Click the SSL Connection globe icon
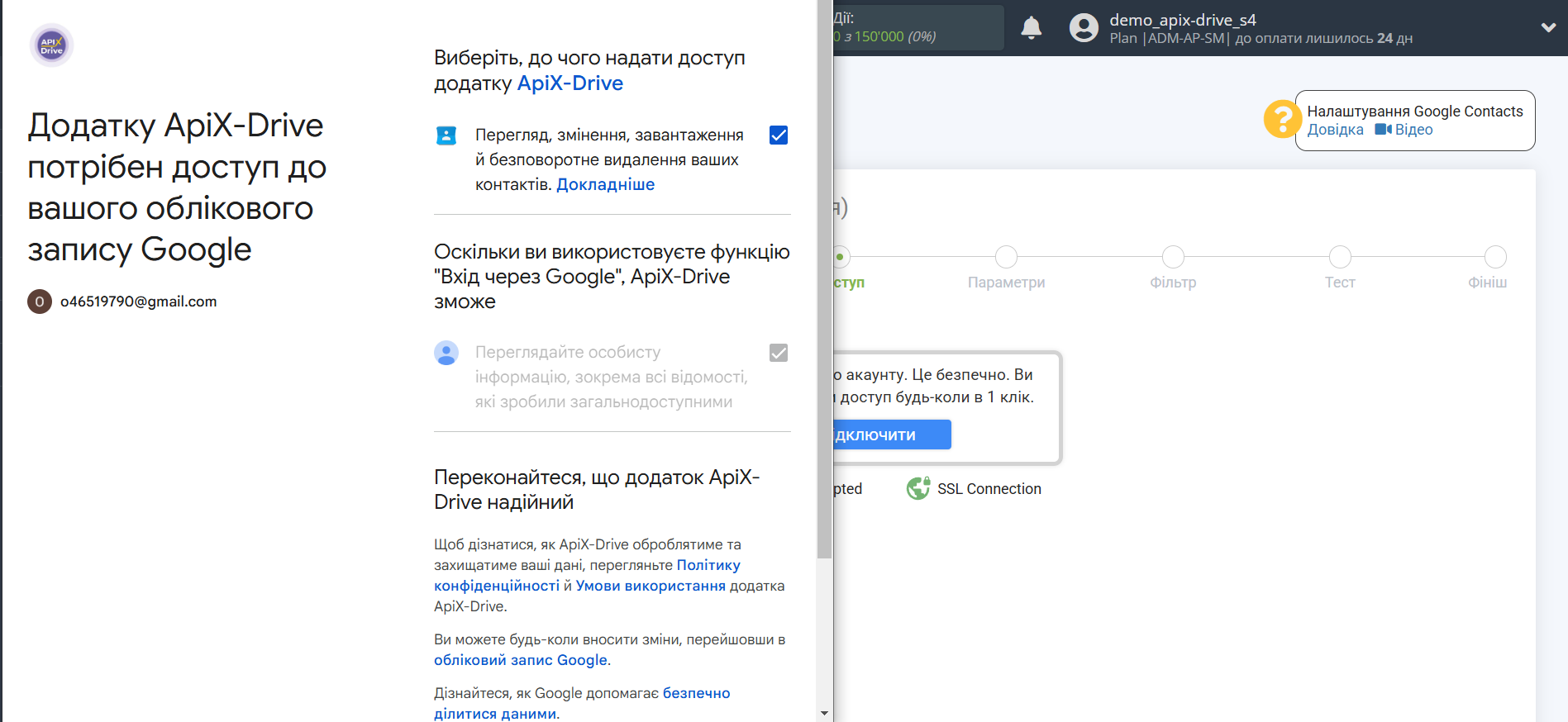 (x=917, y=489)
